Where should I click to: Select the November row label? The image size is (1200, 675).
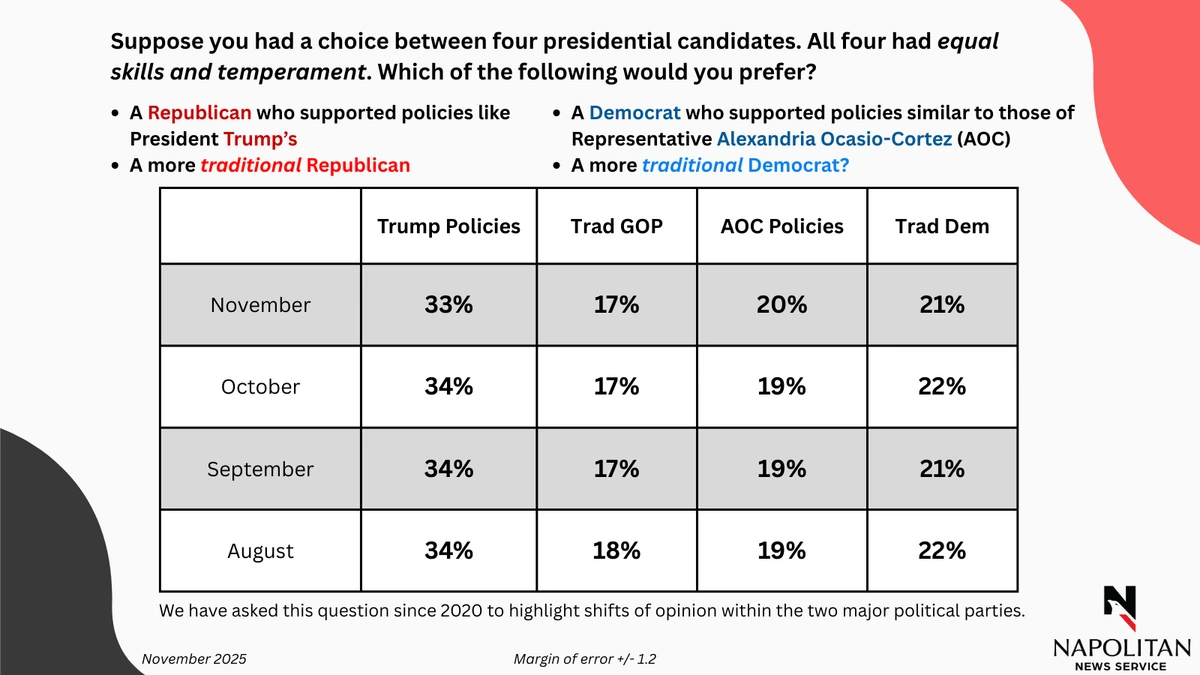coord(260,305)
